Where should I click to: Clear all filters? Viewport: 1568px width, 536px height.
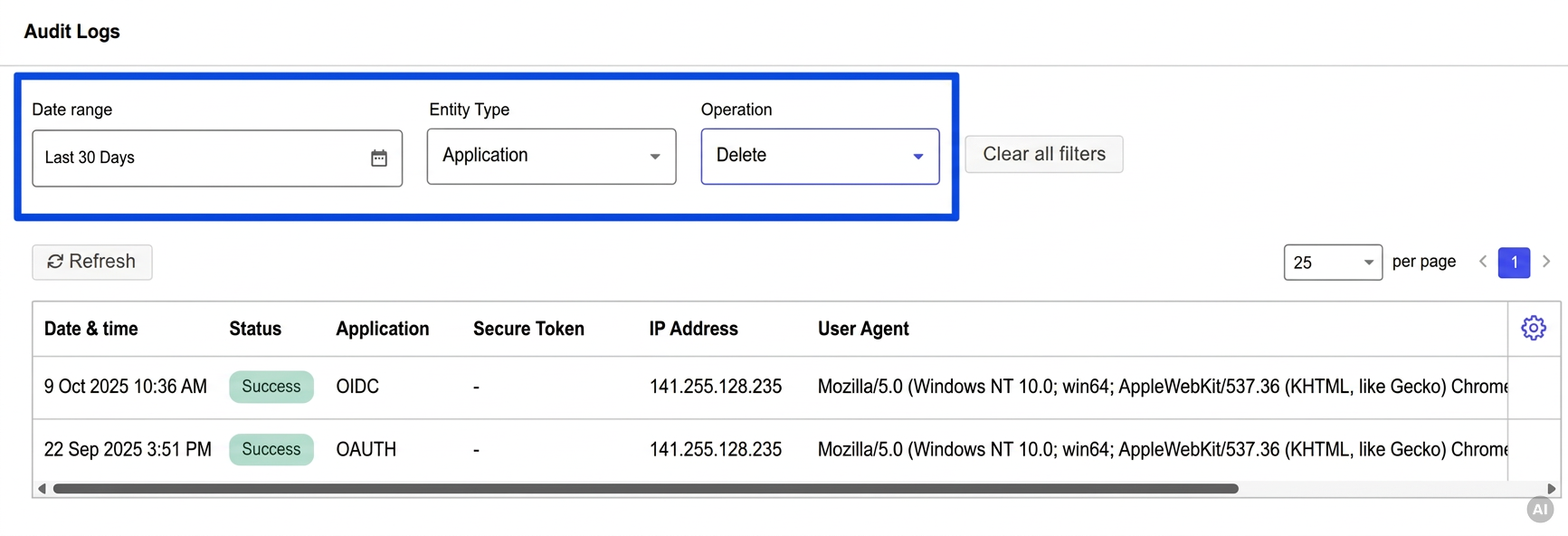coord(1044,154)
